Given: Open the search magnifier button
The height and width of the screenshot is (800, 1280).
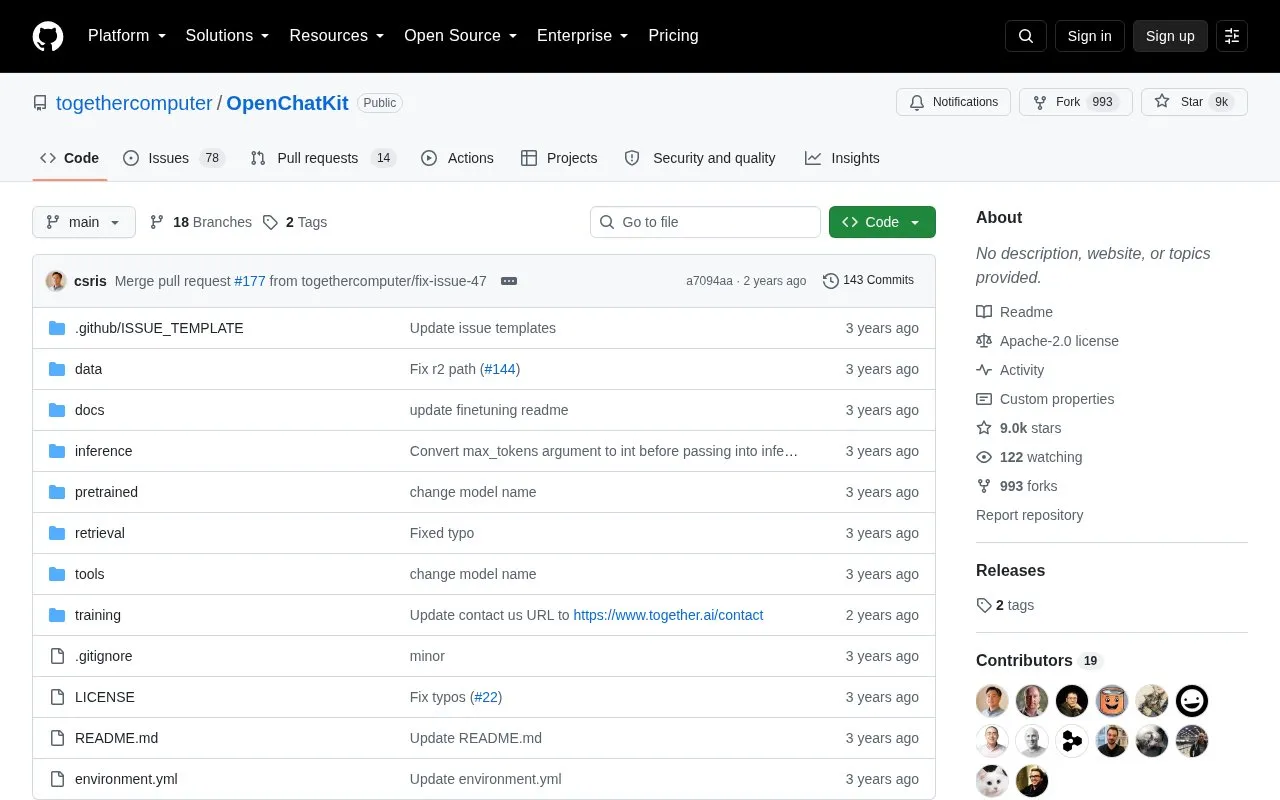Looking at the screenshot, I should tap(1026, 36).
